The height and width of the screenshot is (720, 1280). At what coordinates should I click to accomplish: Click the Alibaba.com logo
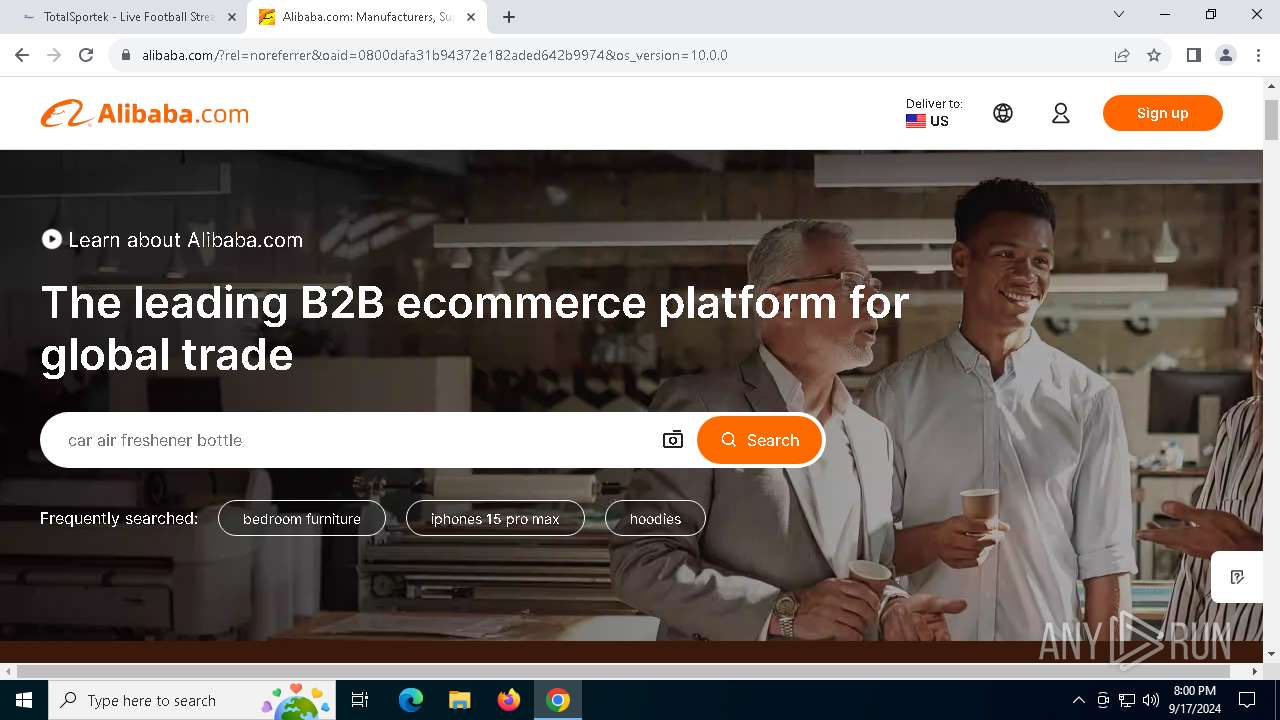click(x=144, y=113)
